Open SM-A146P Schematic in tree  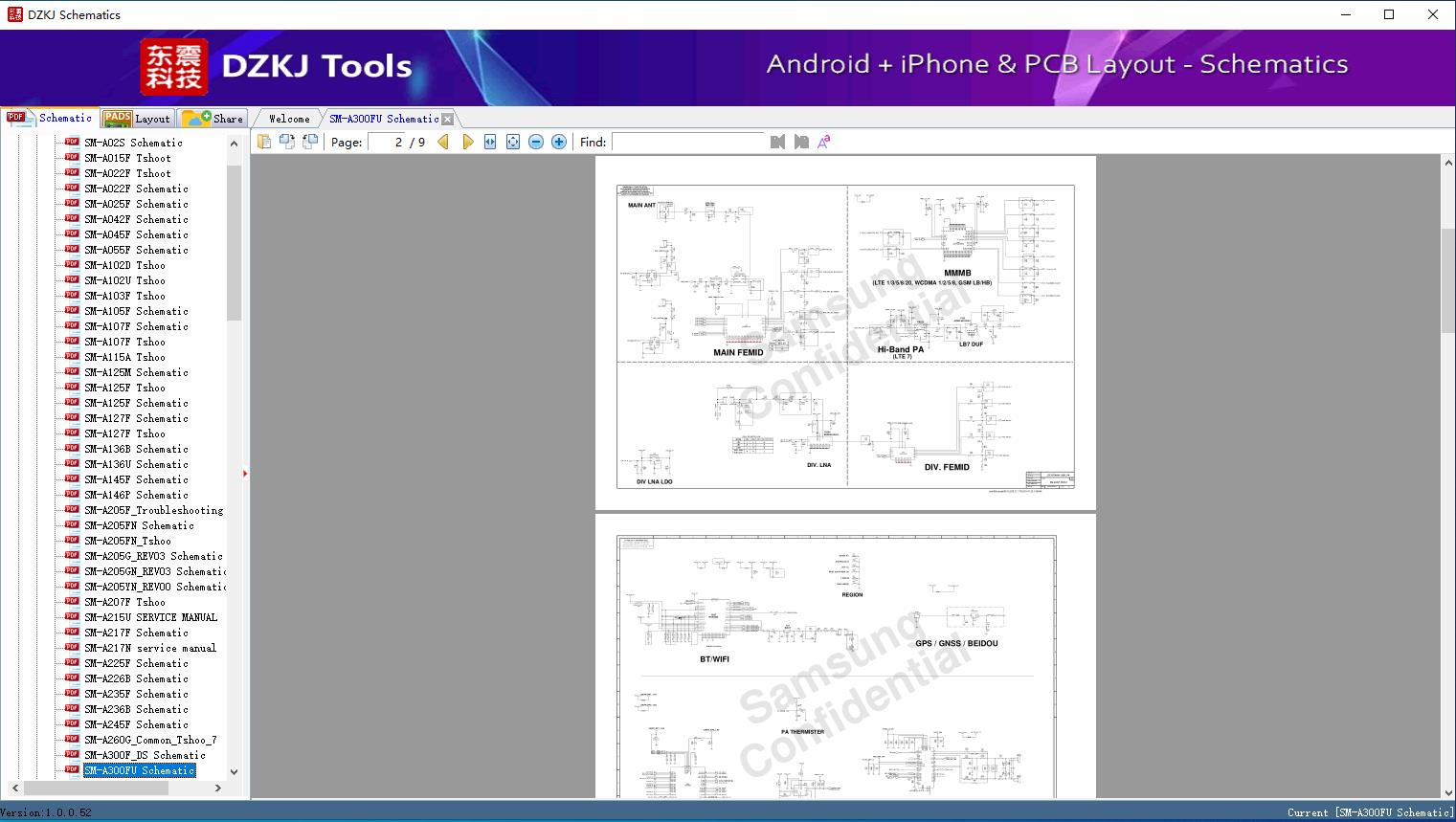point(136,495)
